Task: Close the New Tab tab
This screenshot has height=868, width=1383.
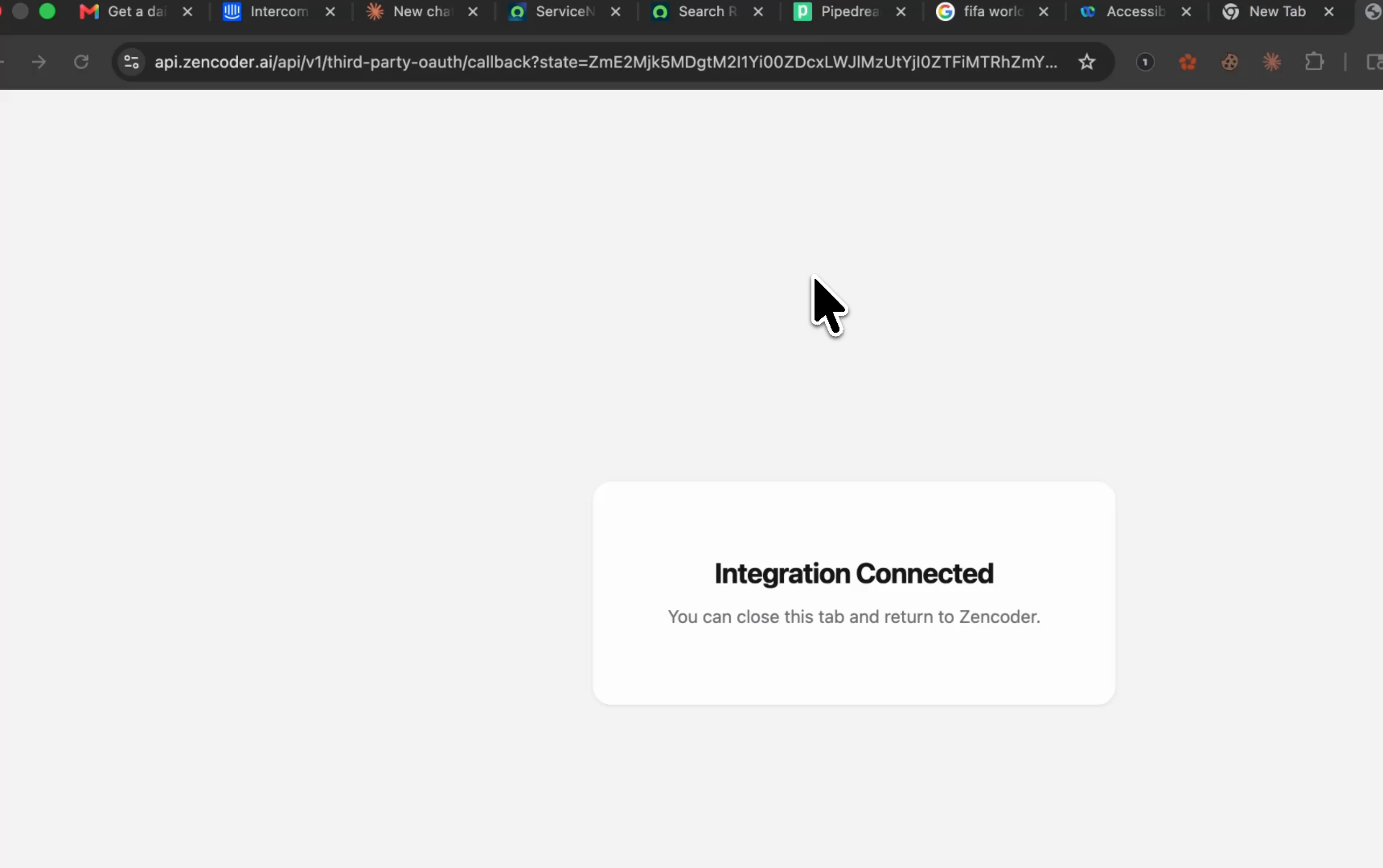Action: (1329, 12)
